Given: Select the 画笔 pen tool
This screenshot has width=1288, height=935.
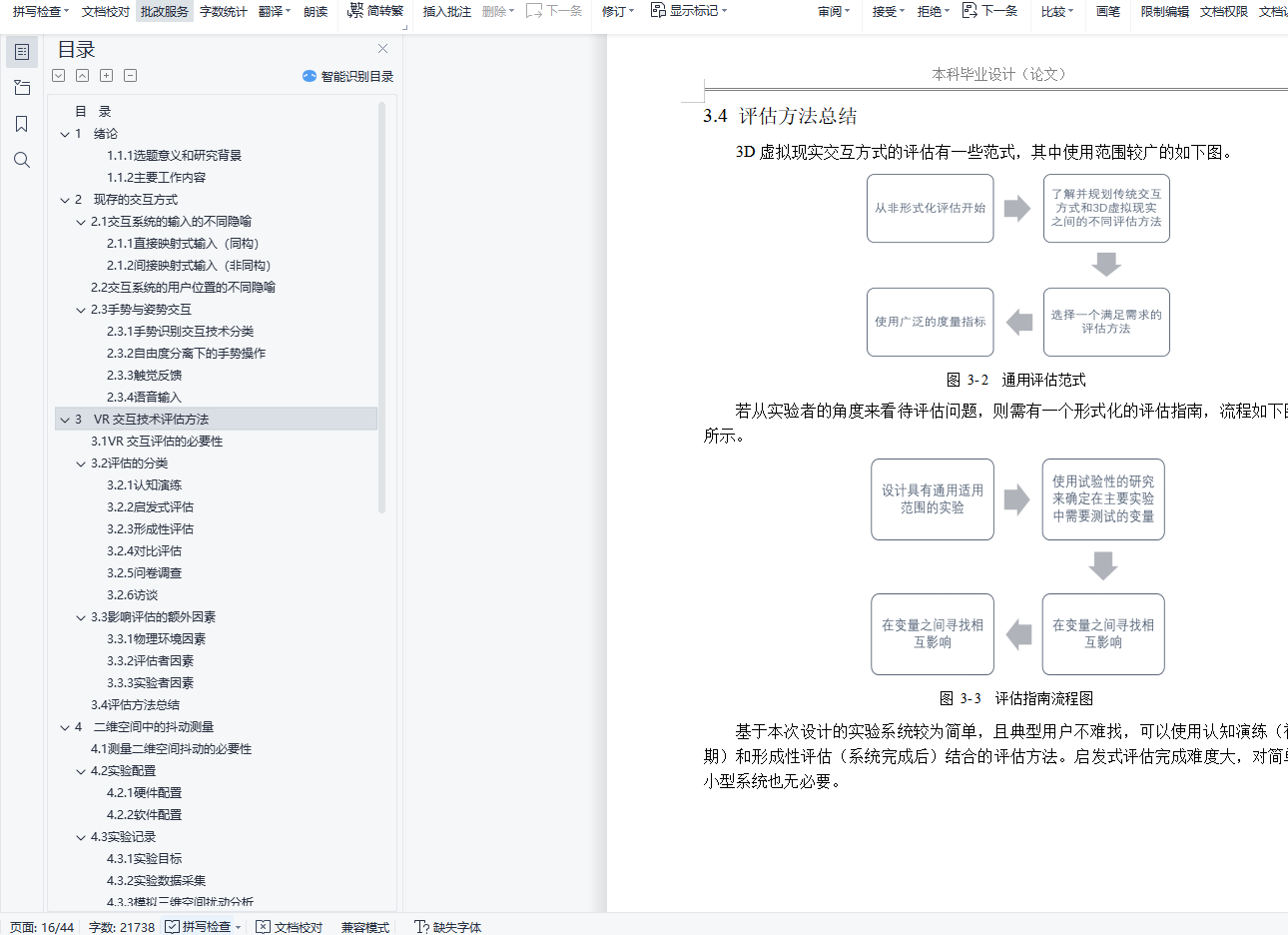Looking at the screenshot, I should [x=1108, y=11].
